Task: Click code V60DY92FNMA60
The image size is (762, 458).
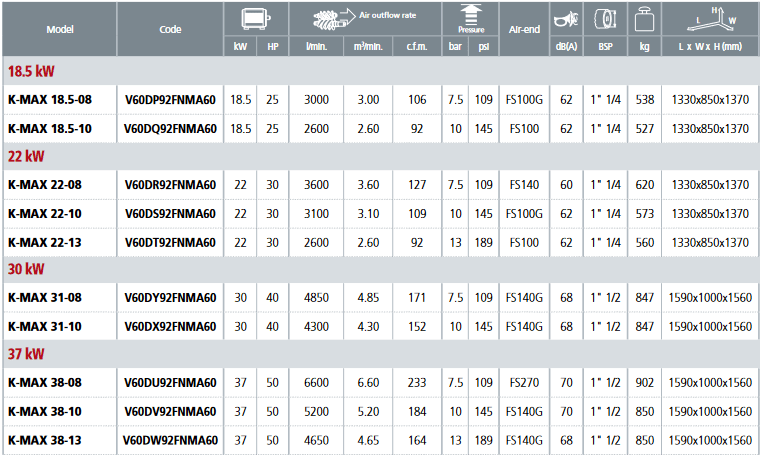Action: [170, 298]
